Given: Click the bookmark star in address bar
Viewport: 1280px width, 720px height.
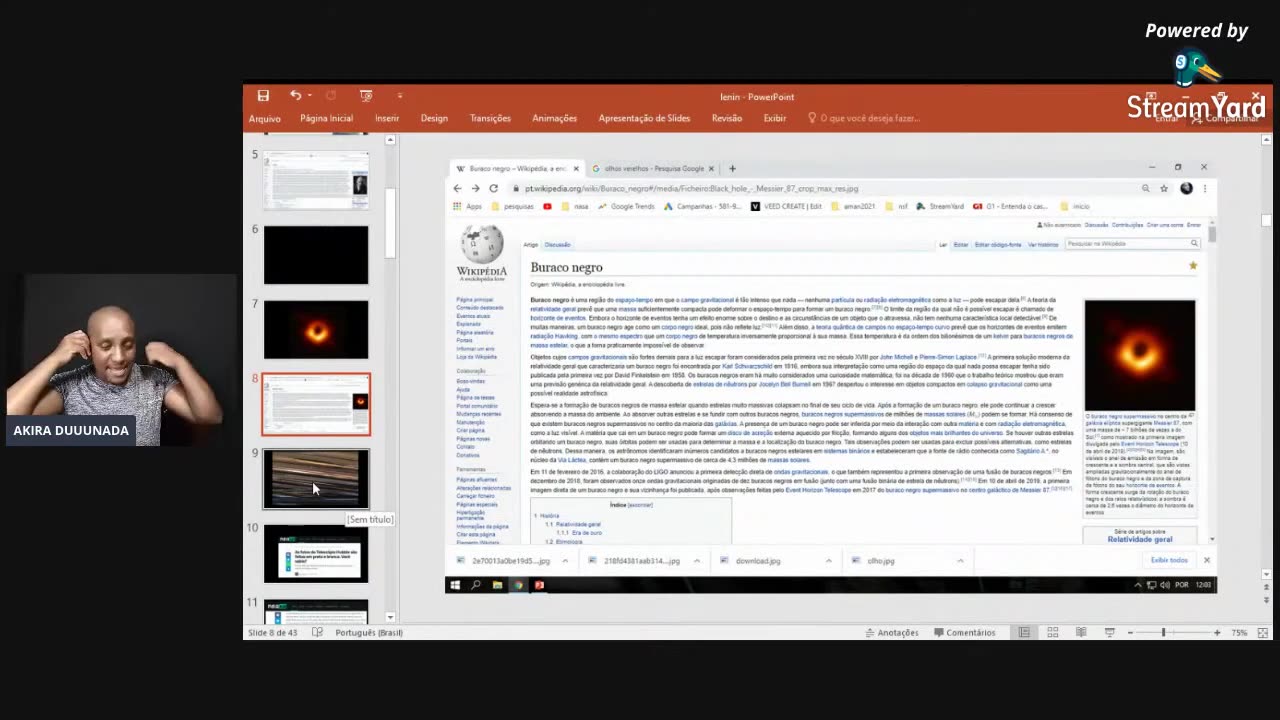Looking at the screenshot, I should [x=1164, y=188].
